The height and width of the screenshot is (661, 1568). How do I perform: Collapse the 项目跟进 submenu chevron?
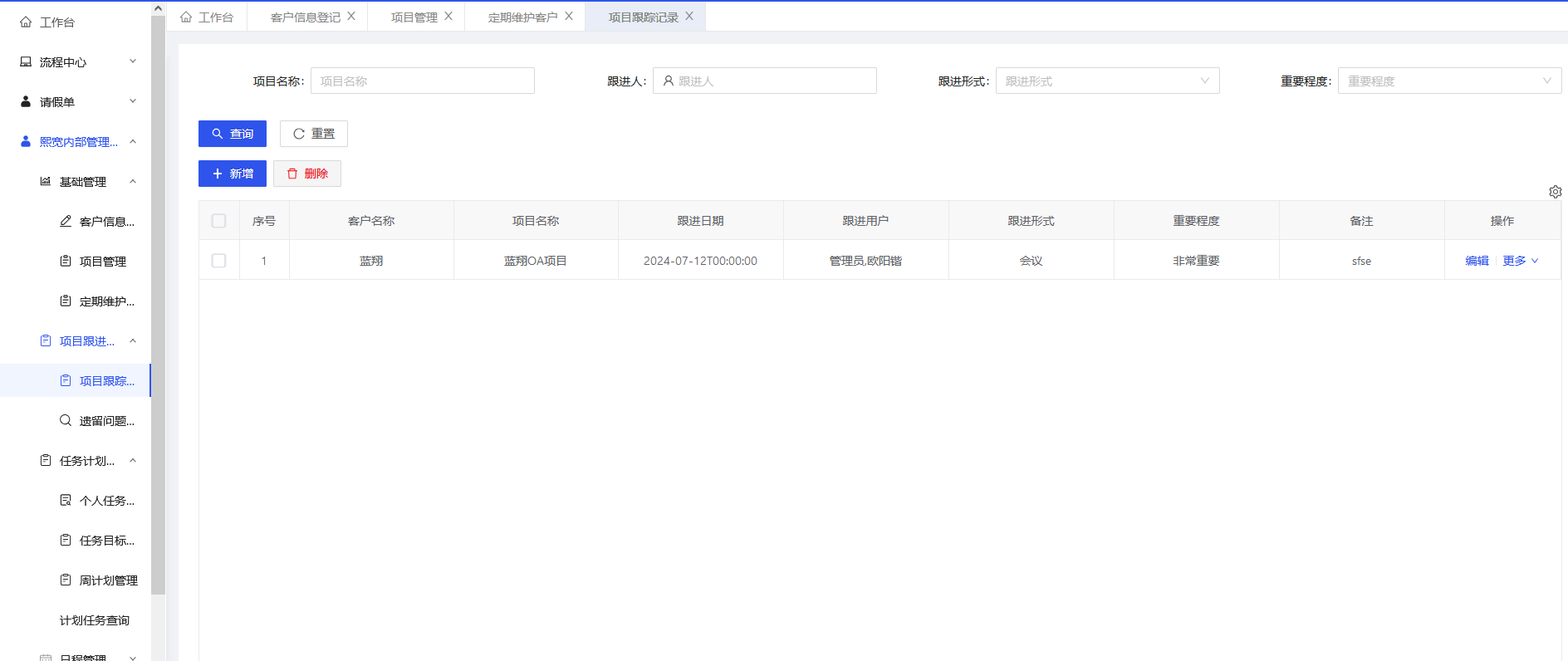(133, 340)
